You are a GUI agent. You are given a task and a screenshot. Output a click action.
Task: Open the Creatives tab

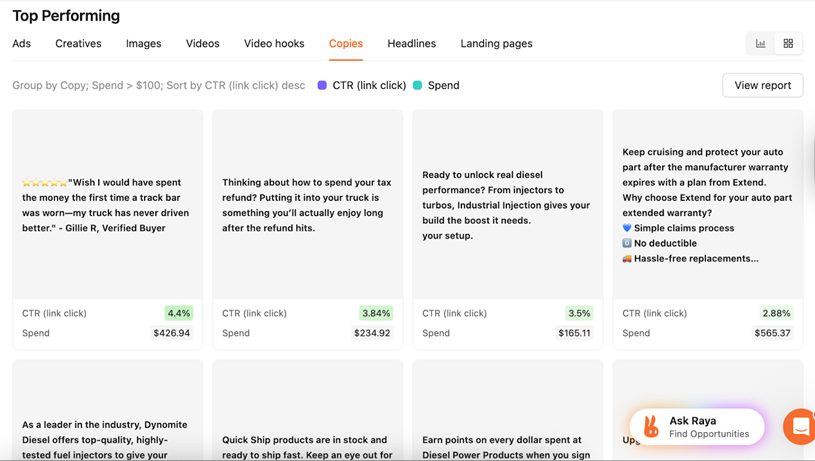78,44
